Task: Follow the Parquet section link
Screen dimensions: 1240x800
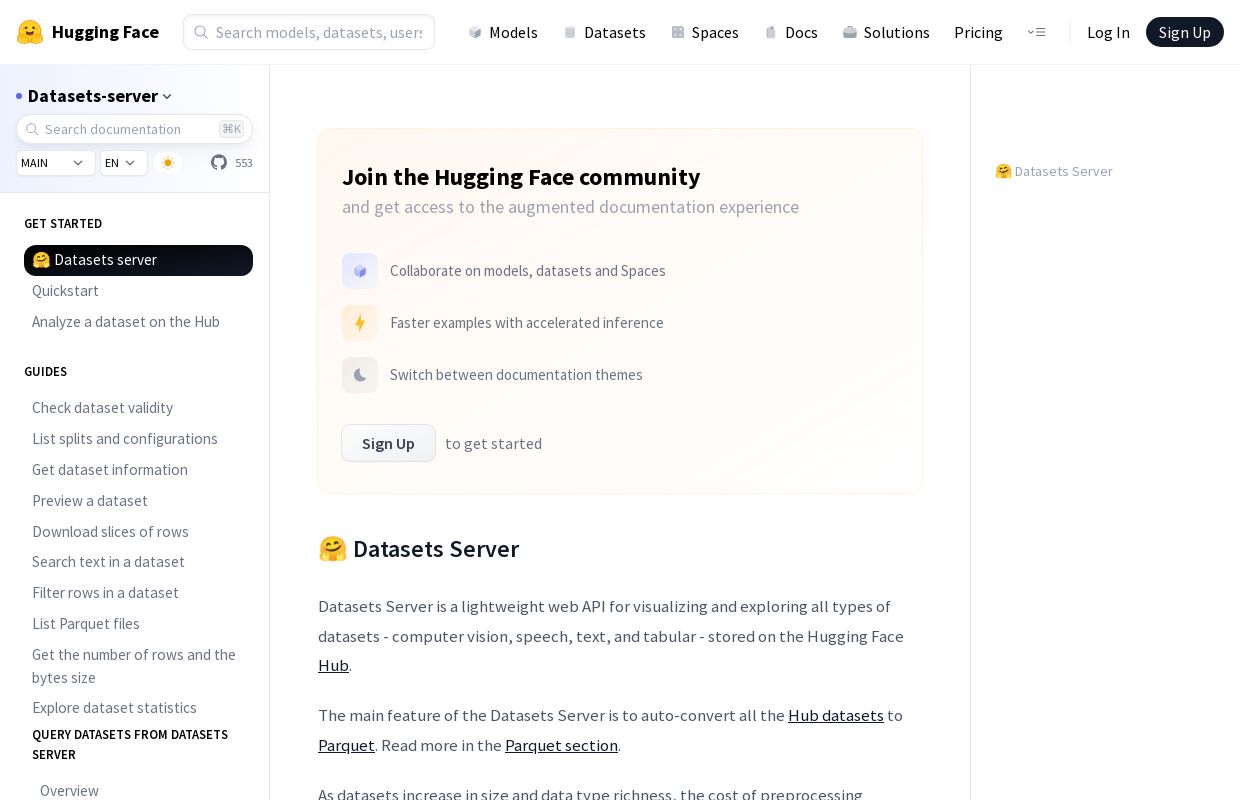Action: click(561, 746)
